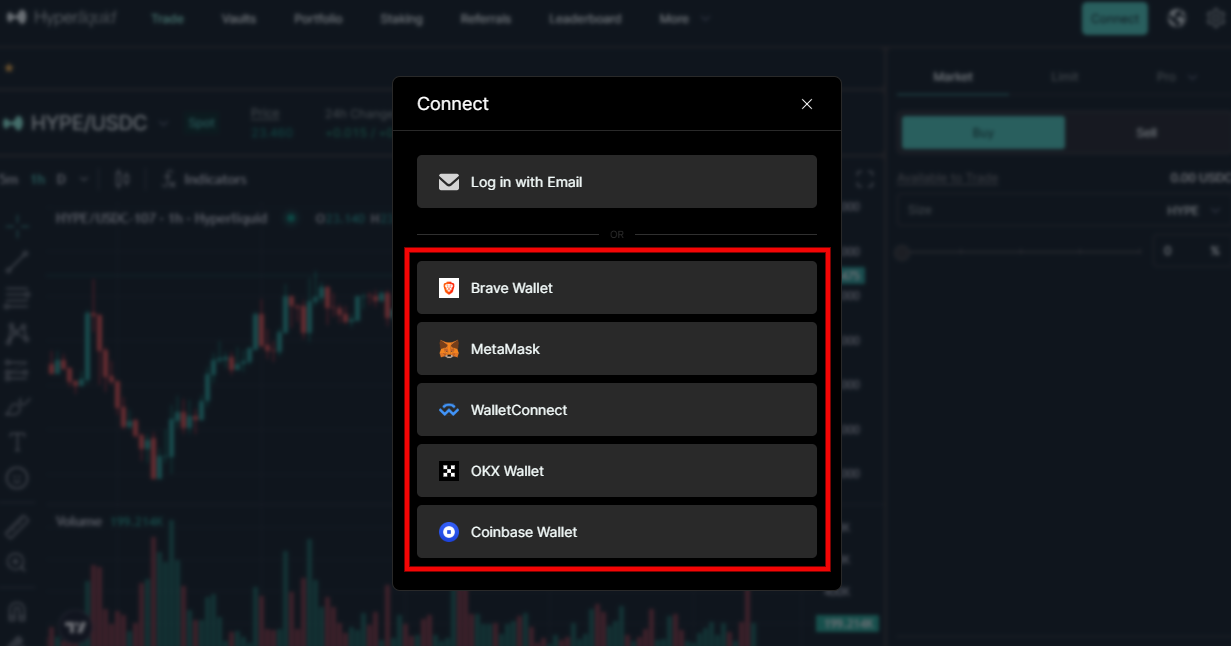
Task: Select the Buy side button
Action: (983, 133)
